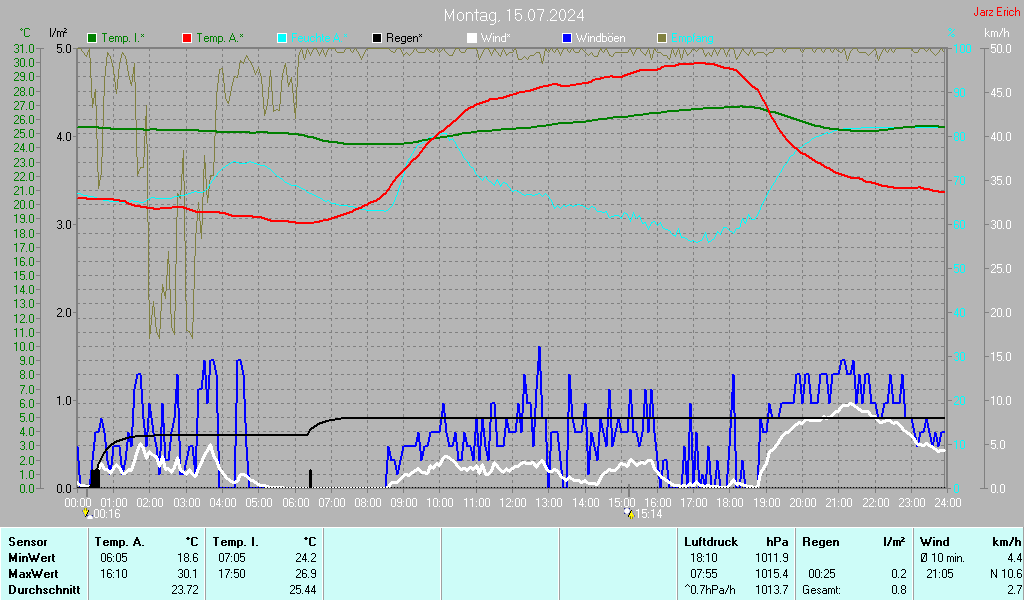
Task: Click the pressure time '07:55'
Action: [x=703, y=574]
